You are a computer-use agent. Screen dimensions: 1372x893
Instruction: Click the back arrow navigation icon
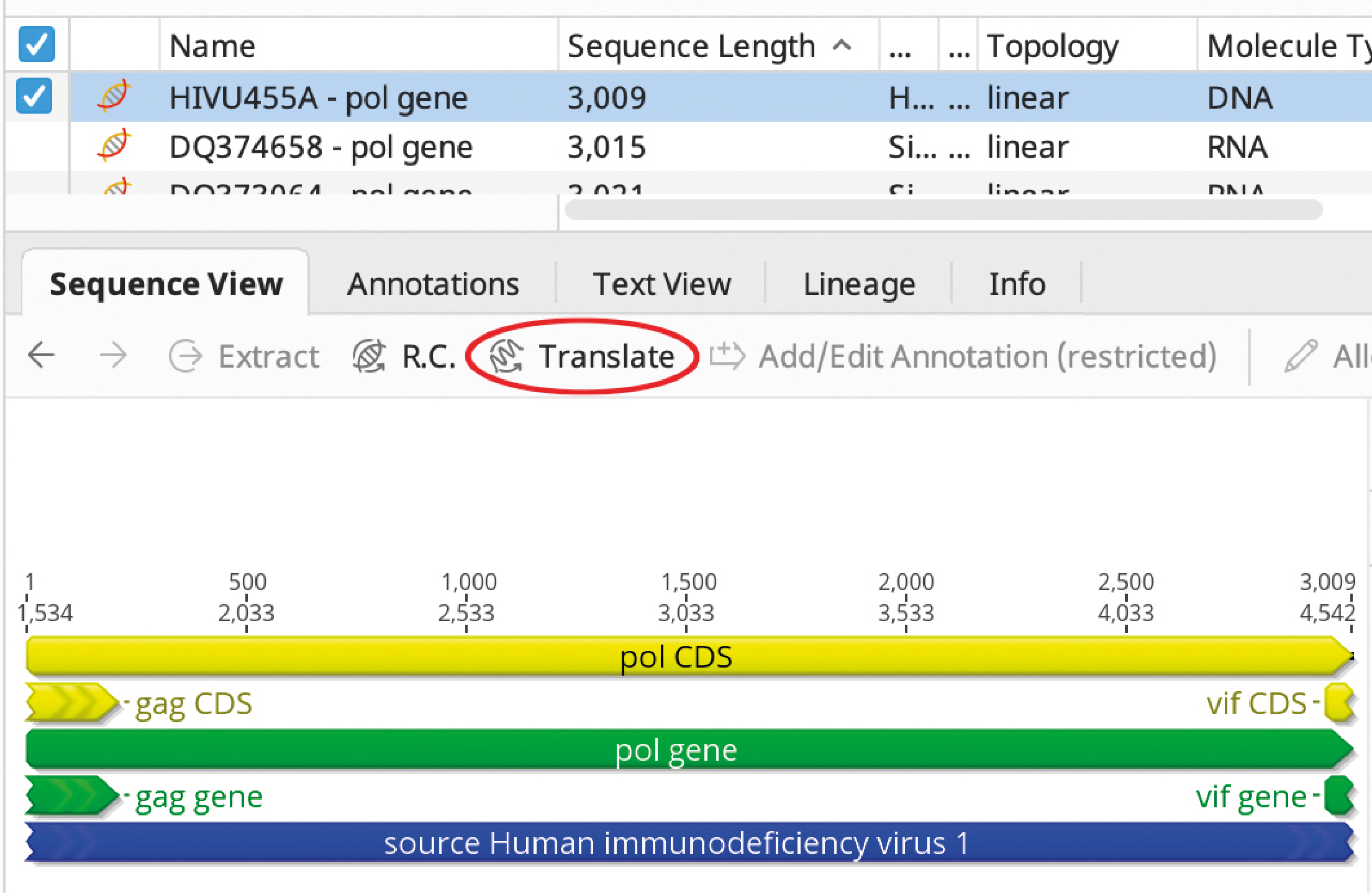42,355
